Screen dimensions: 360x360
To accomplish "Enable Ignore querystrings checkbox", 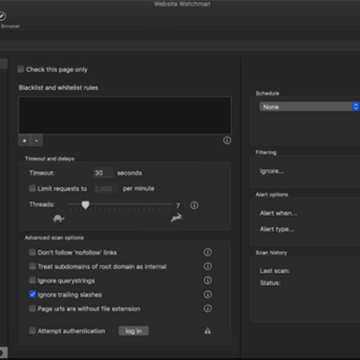I will (32, 280).
